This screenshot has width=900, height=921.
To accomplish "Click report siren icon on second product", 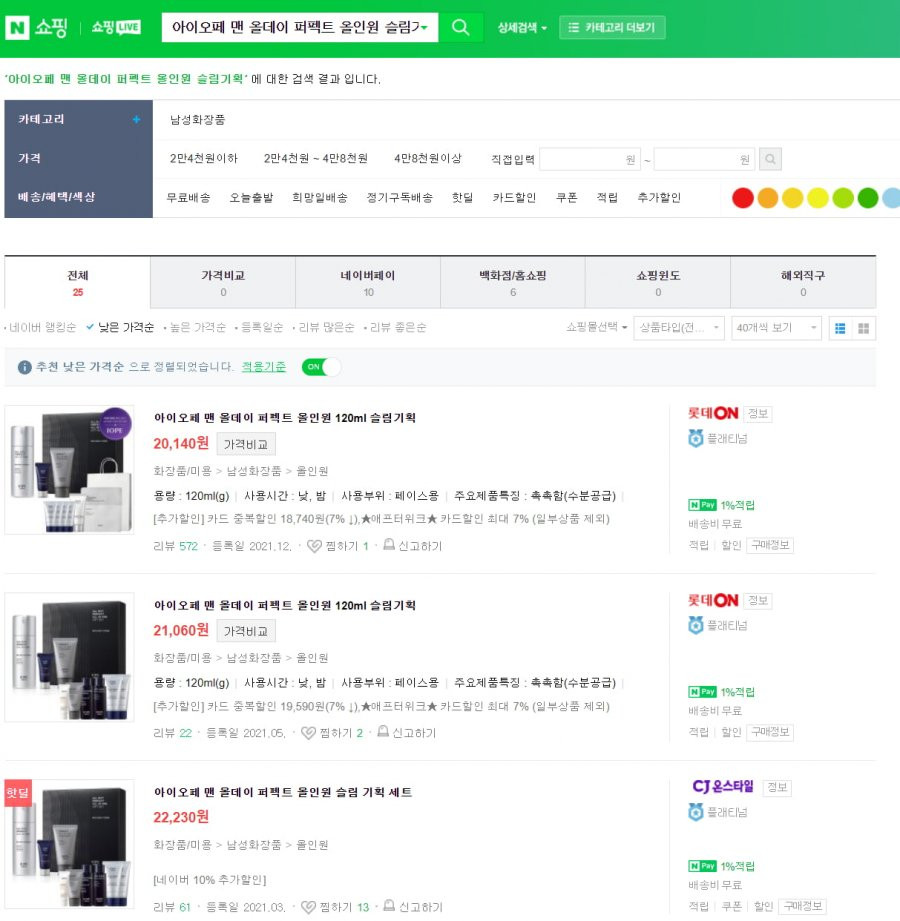I will [x=383, y=731].
